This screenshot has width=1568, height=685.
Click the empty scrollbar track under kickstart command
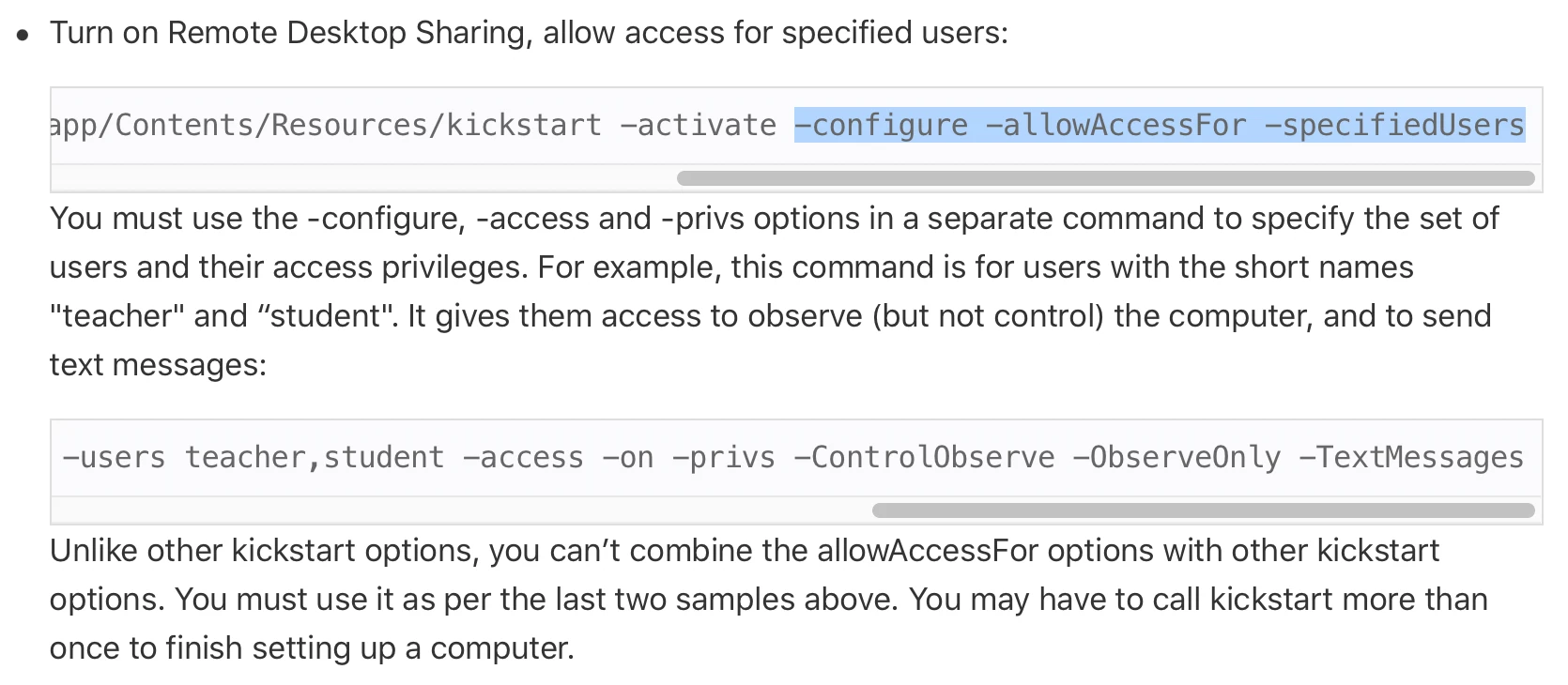(x=363, y=178)
